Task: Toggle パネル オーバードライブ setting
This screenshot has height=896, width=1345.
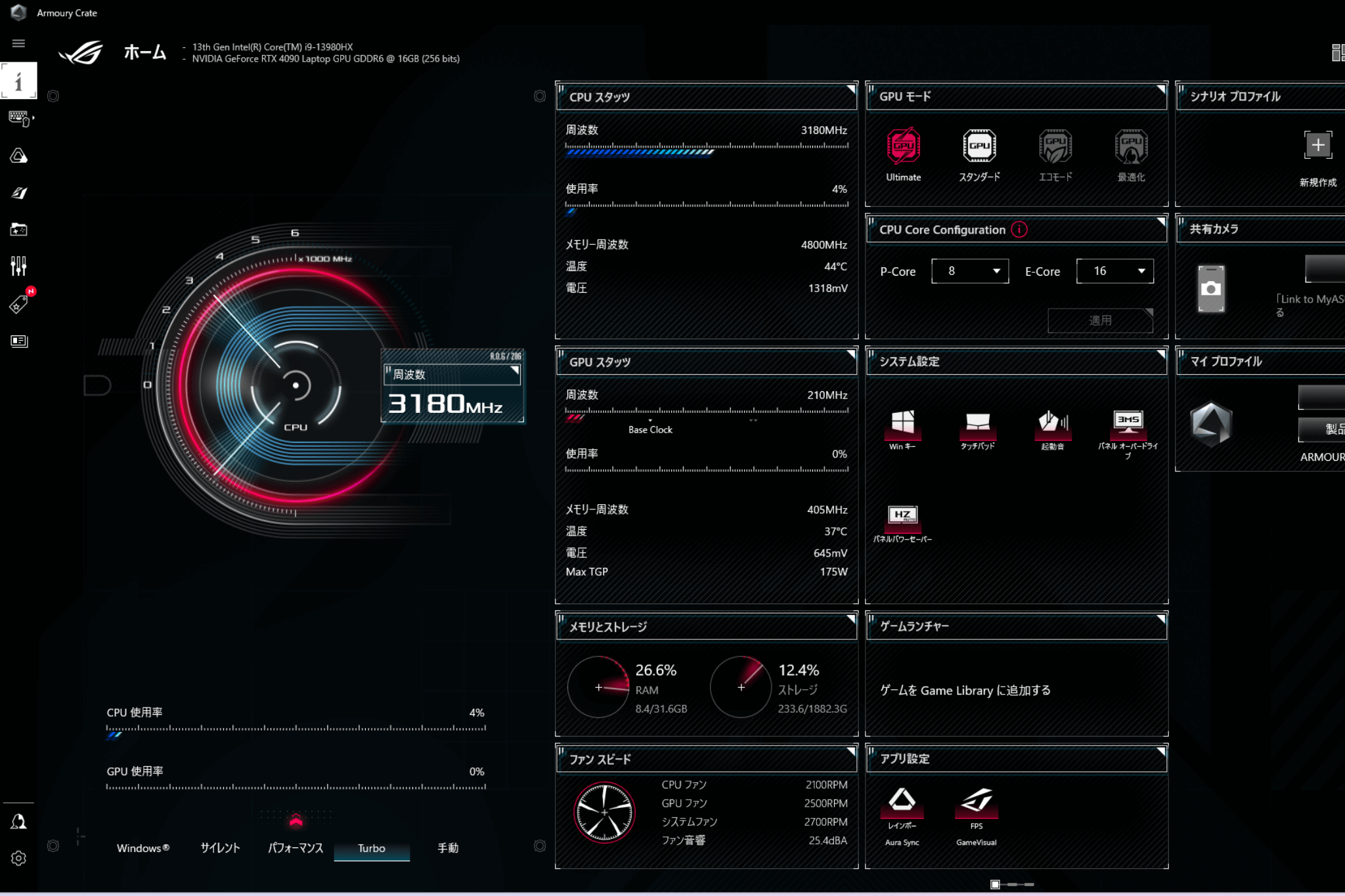Action: (1128, 434)
